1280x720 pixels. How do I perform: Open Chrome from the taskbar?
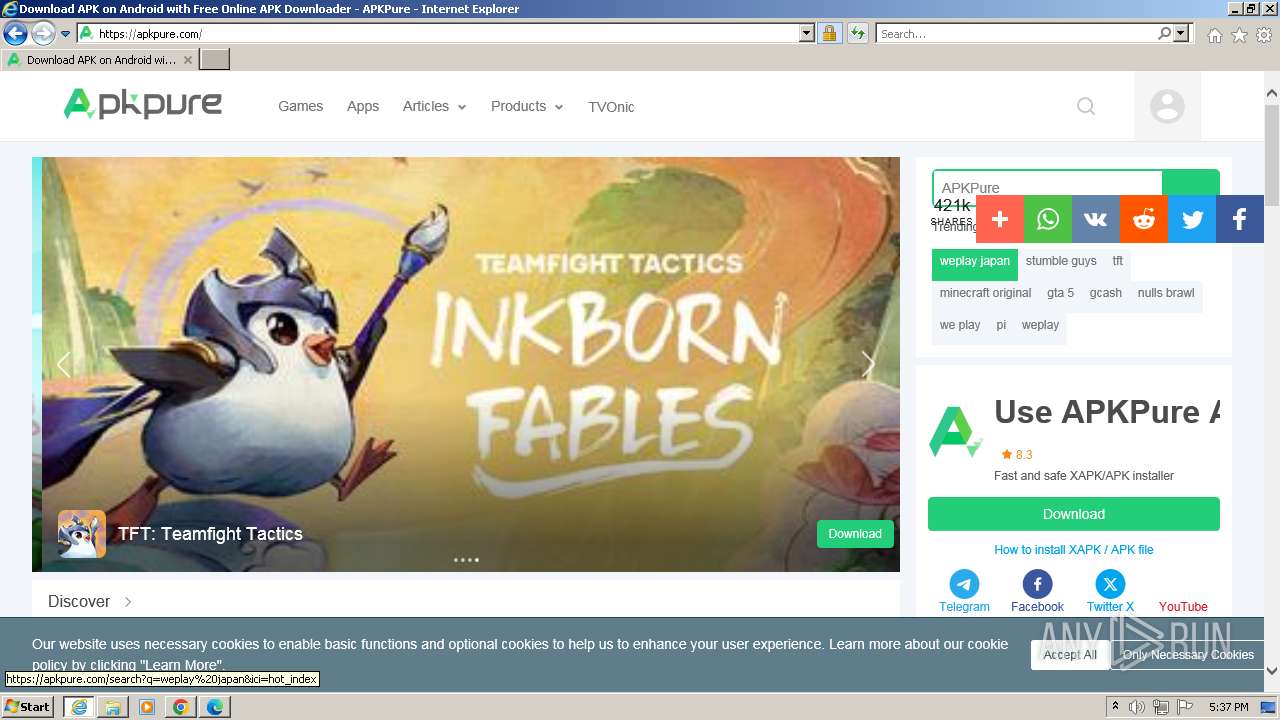click(x=180, y=707)
